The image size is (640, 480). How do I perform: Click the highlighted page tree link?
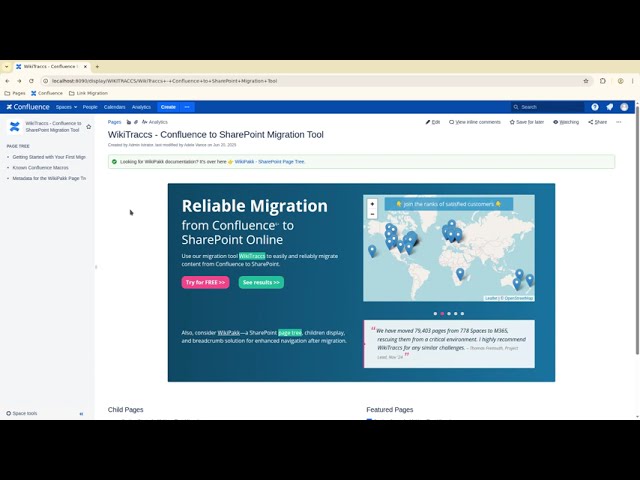290,333
